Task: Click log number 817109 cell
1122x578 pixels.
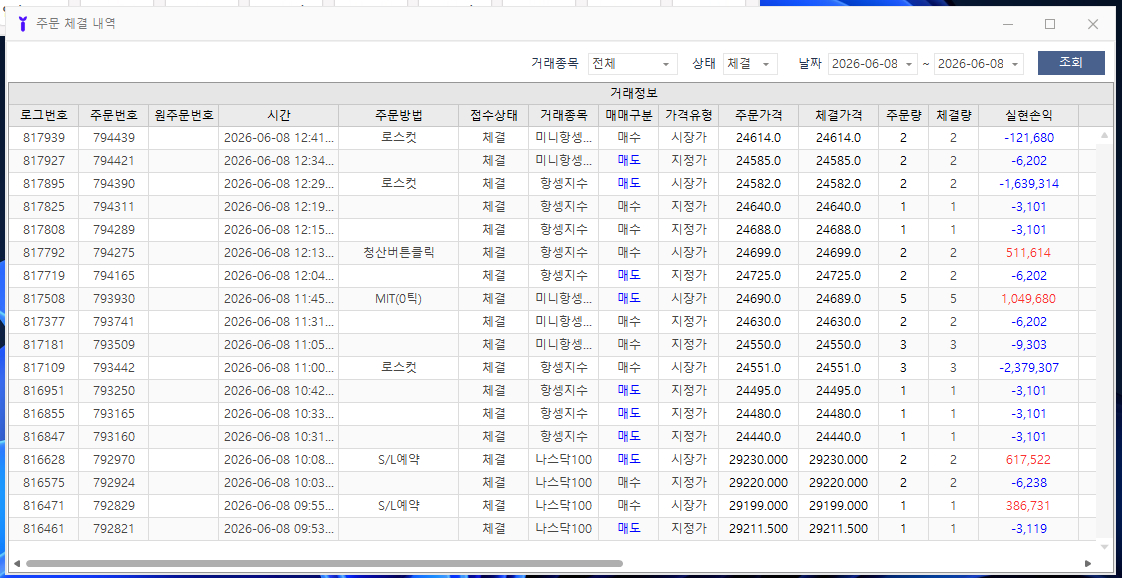Action: point(44,367)
